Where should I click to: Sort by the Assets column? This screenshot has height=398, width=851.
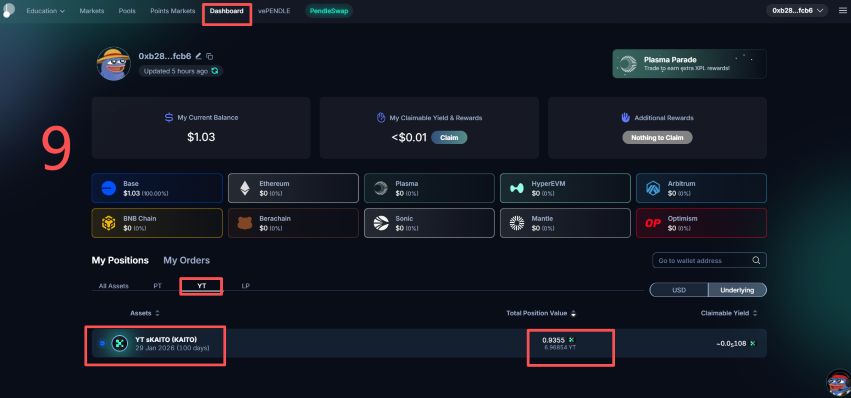(x=145, y=313)
